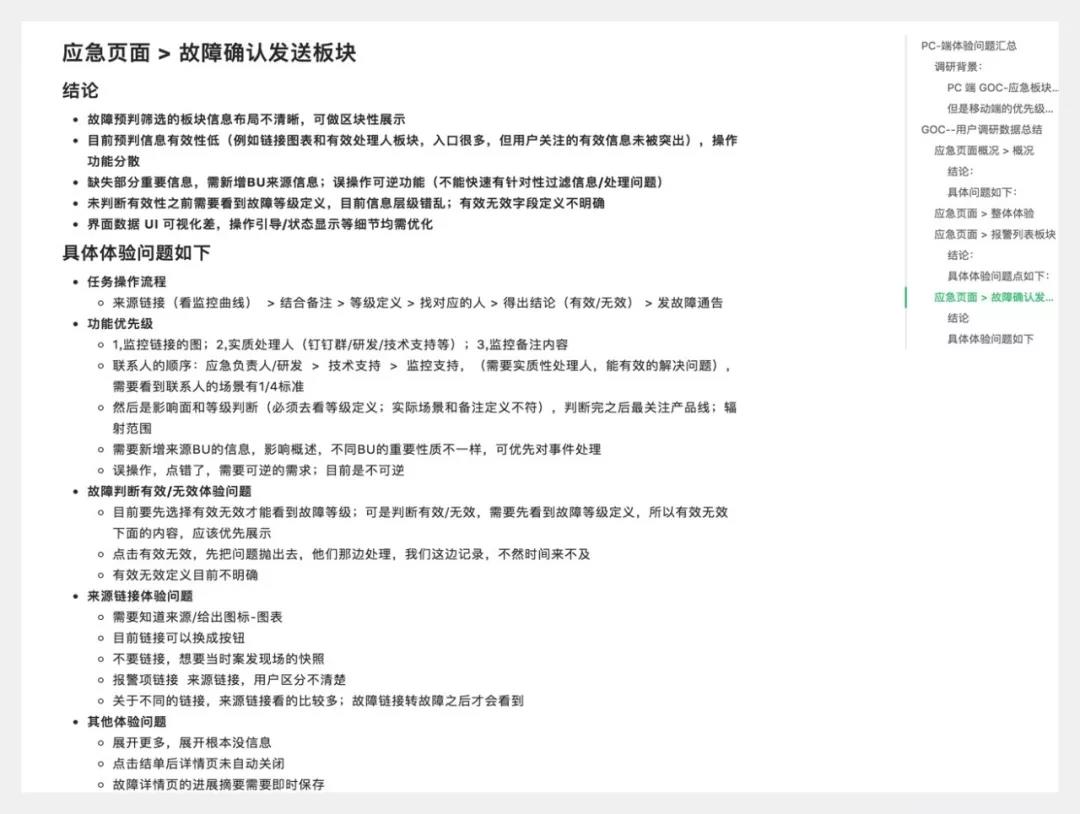
Task: Click the '功能优先级' bullet heading
Action: tap(120, 324)
